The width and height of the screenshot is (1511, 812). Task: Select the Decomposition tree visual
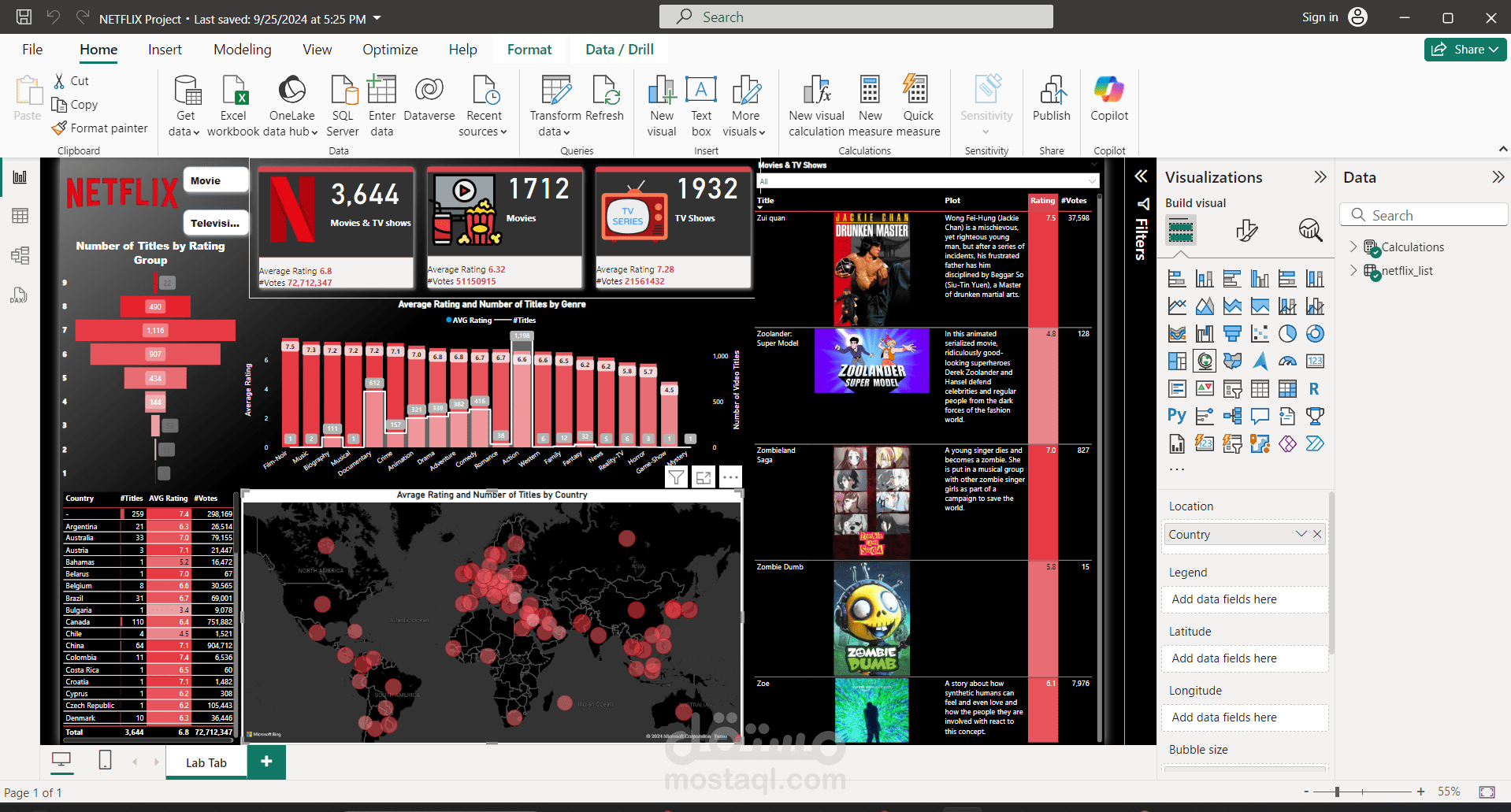click(1232, 416)
